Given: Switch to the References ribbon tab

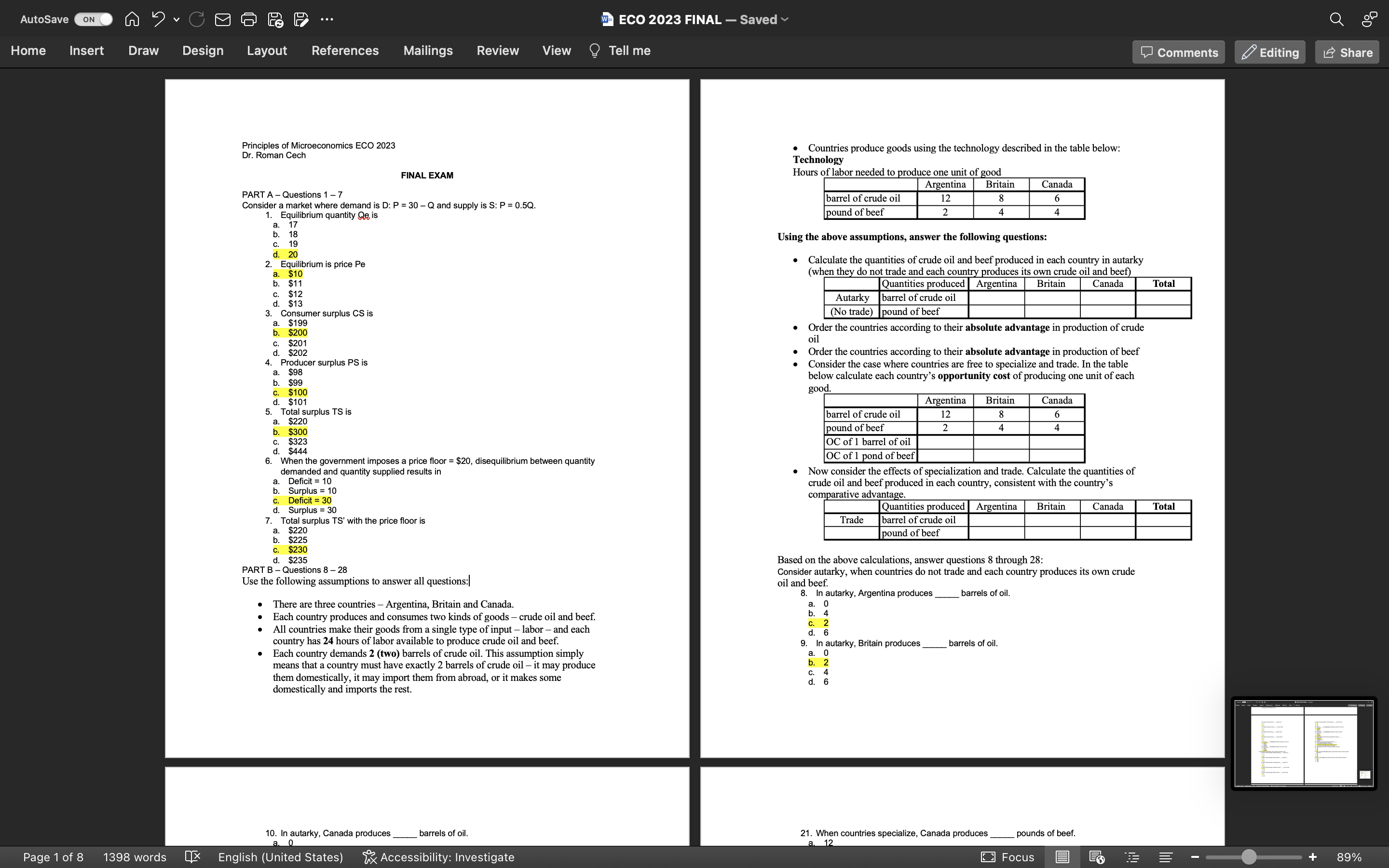Looking at the screenshot, I should (345, 51).
